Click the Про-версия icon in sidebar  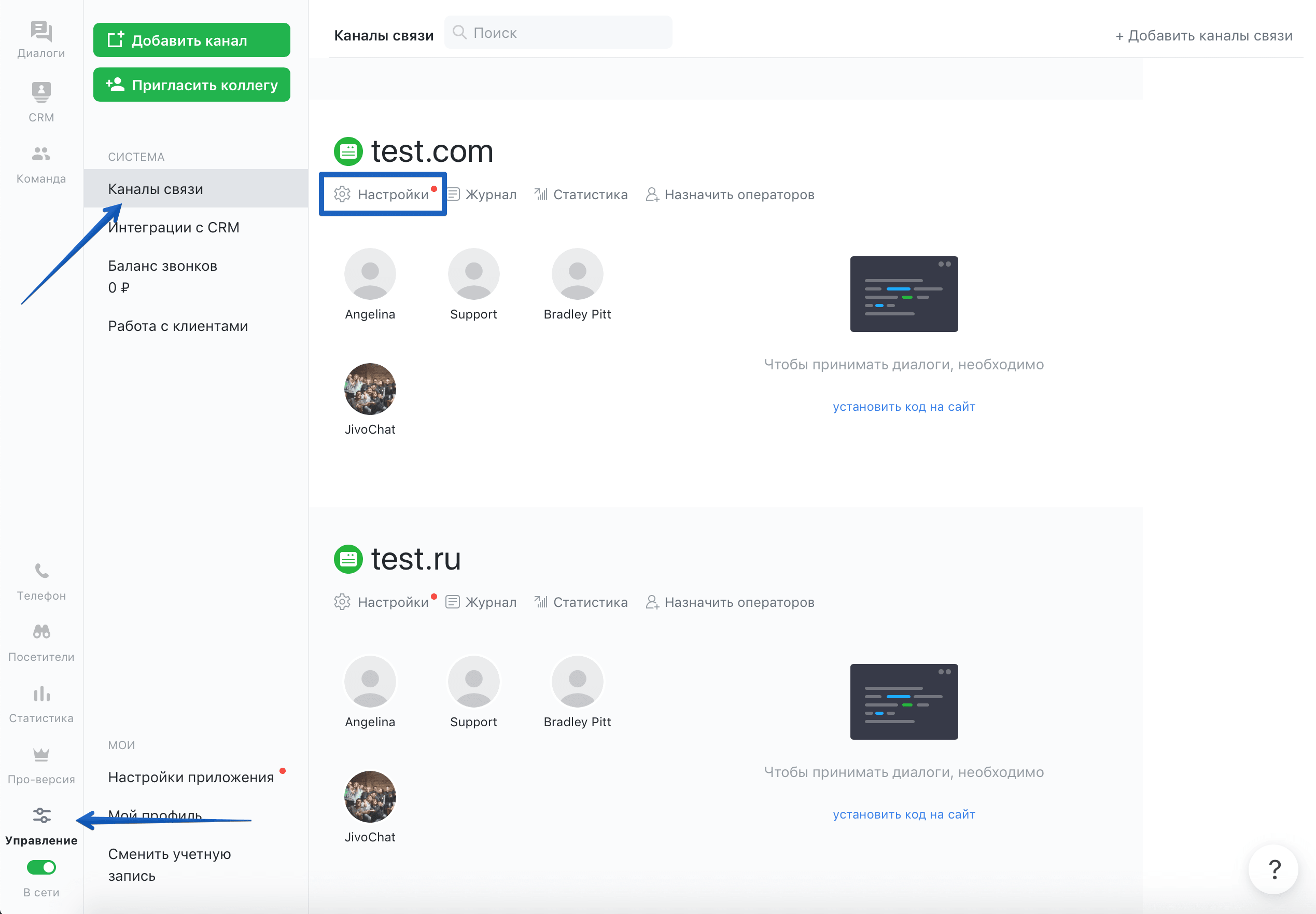click(41, 755)
